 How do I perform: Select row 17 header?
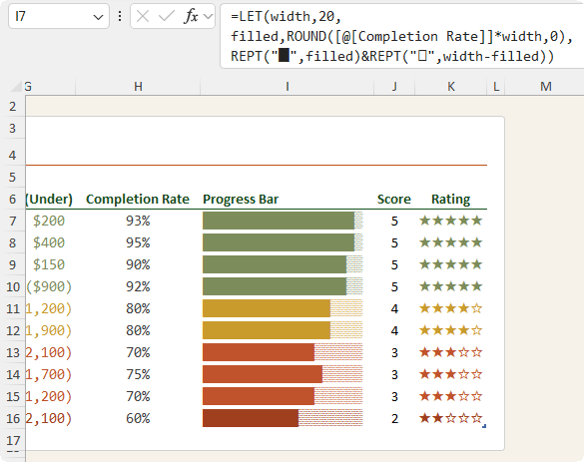pos(13,440)
